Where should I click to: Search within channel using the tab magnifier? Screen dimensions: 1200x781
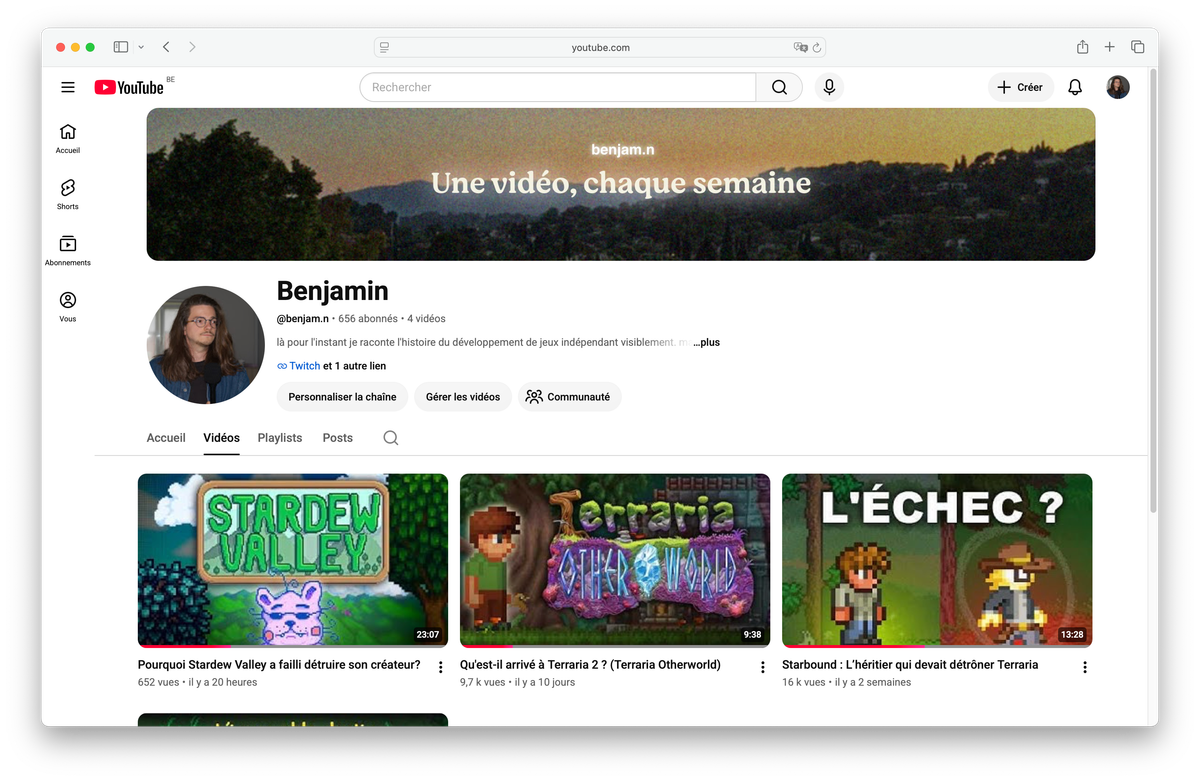(x=391, y=438)
